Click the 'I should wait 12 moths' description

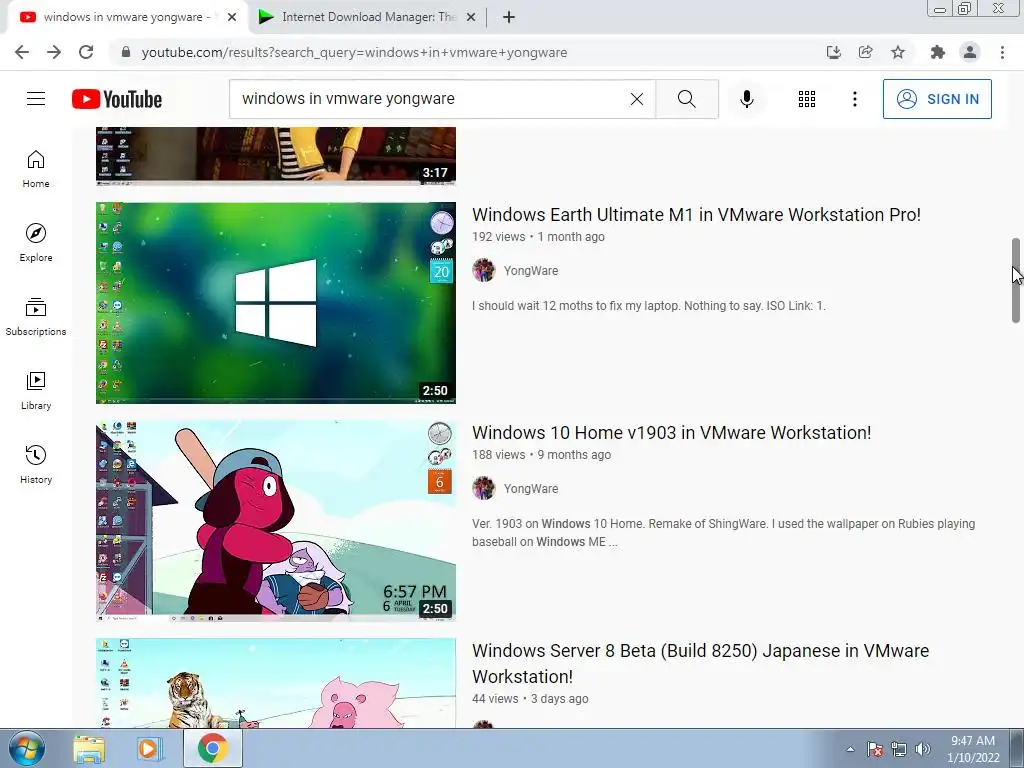pos(648,306)
